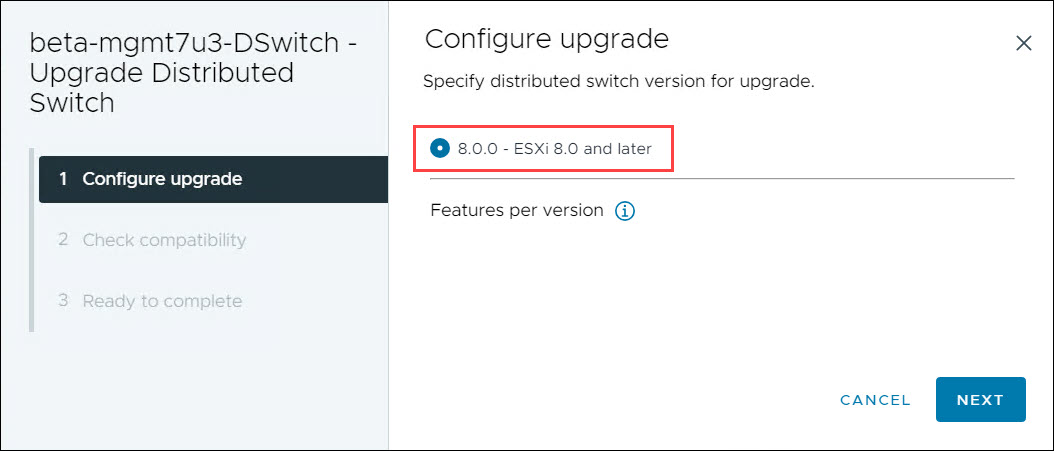This screenshot has height=451, width=1054.
Task: Click step number 3 in the sidebar
Action: pos(63,300)
